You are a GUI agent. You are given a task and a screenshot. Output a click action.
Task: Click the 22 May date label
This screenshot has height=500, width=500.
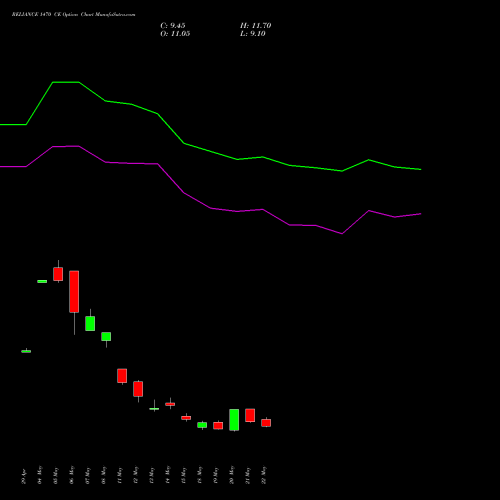(x=264, y=475)
